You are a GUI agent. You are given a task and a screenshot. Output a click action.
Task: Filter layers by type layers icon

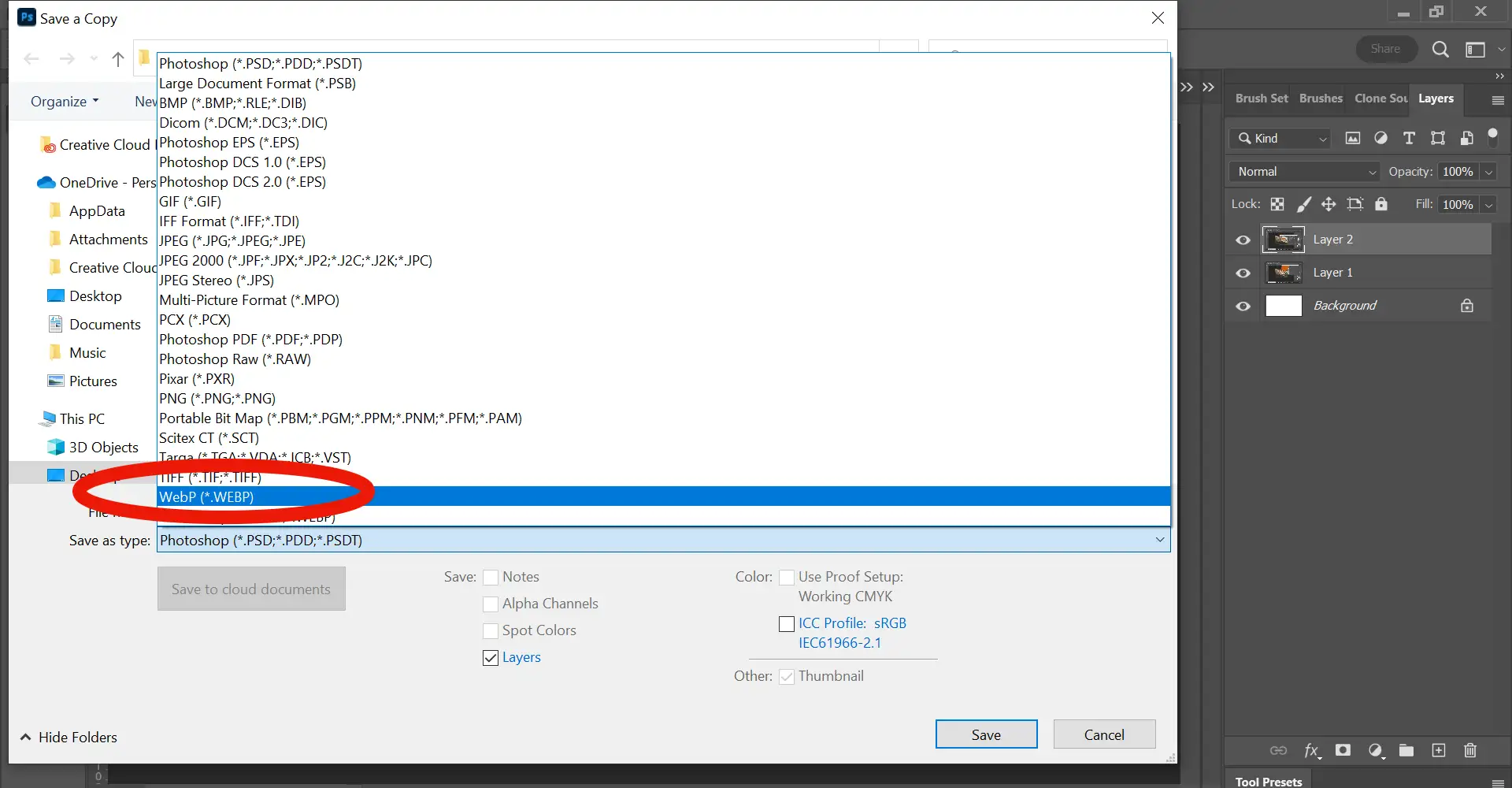(1409, 138)
